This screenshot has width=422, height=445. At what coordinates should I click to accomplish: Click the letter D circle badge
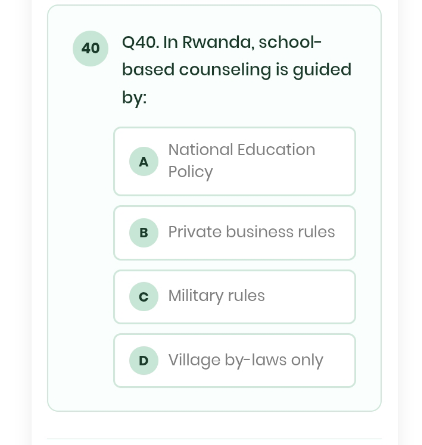tap(144, 360)
